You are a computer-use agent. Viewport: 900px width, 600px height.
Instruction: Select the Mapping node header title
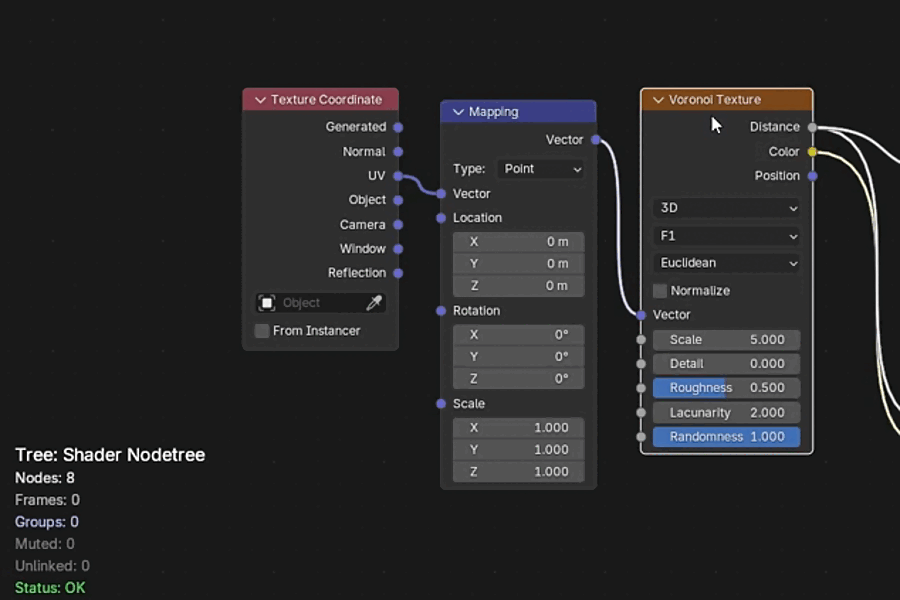point(494,112)
